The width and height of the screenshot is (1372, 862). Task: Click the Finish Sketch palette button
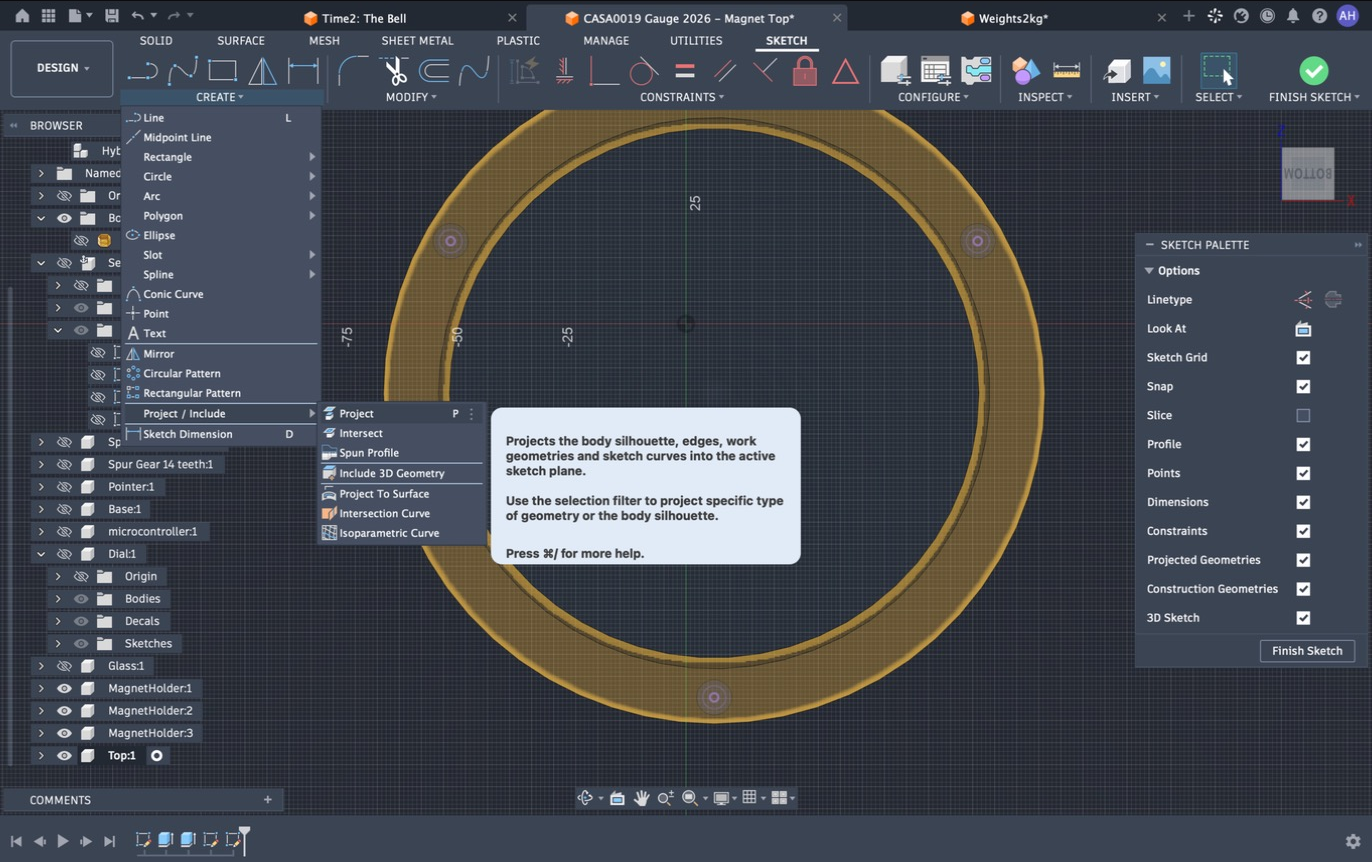tap(1307, 651)
